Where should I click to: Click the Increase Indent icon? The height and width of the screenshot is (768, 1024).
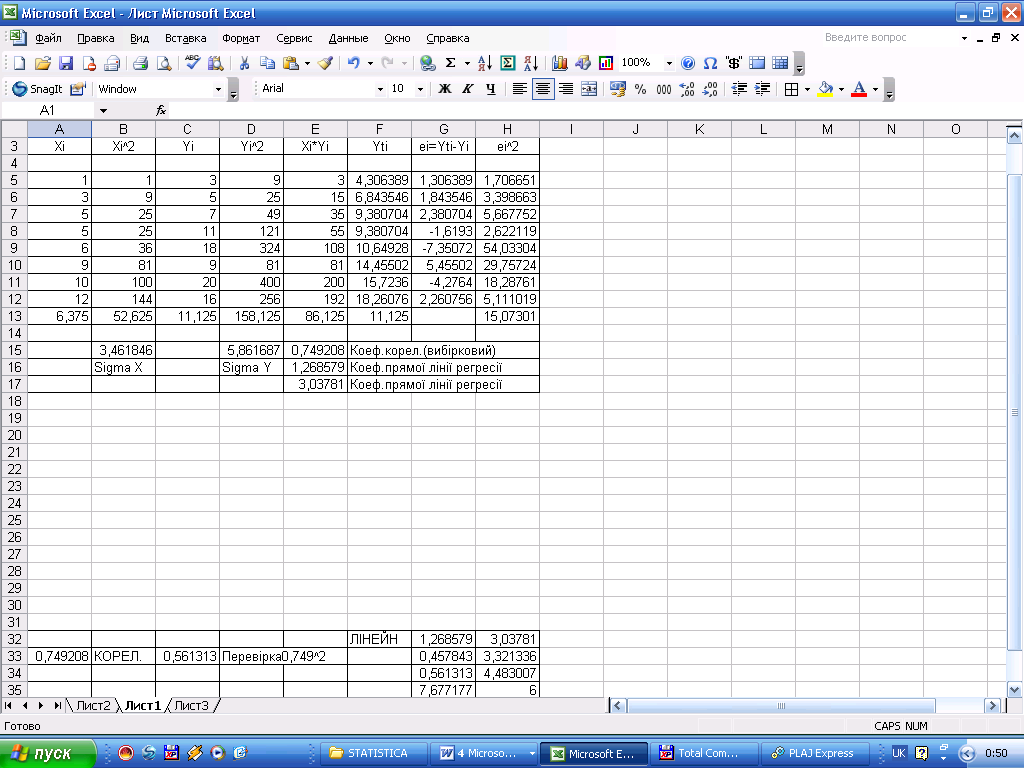click(762, 89)
